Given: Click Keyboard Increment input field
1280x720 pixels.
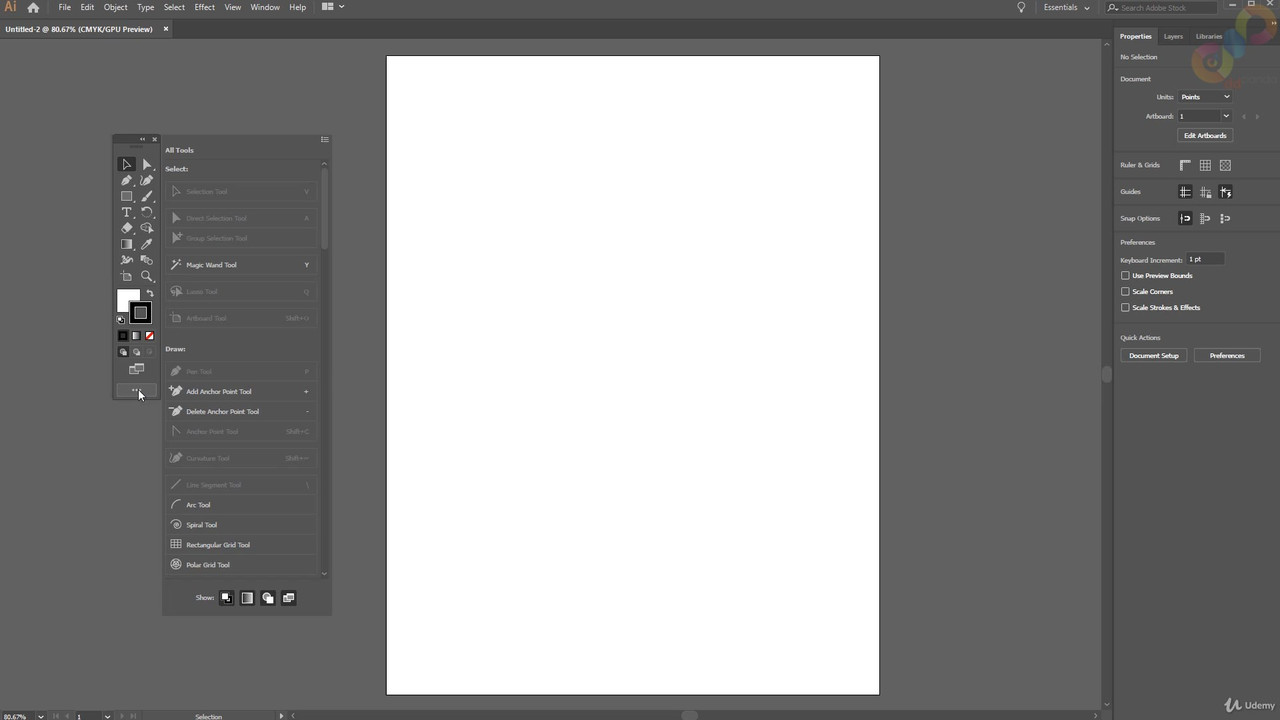Looking at the screenshot, I should coord(1205,260).
